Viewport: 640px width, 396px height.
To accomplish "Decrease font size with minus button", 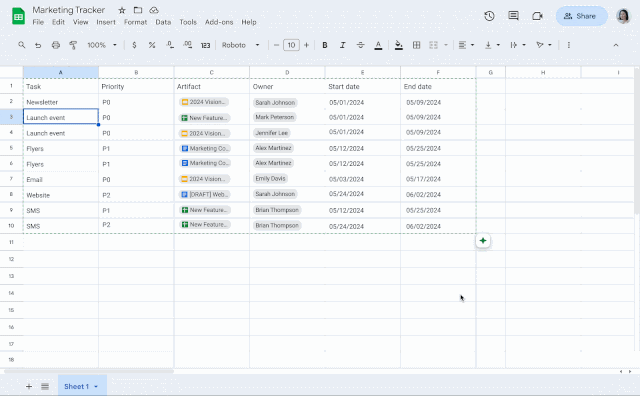I will (276, 45).
